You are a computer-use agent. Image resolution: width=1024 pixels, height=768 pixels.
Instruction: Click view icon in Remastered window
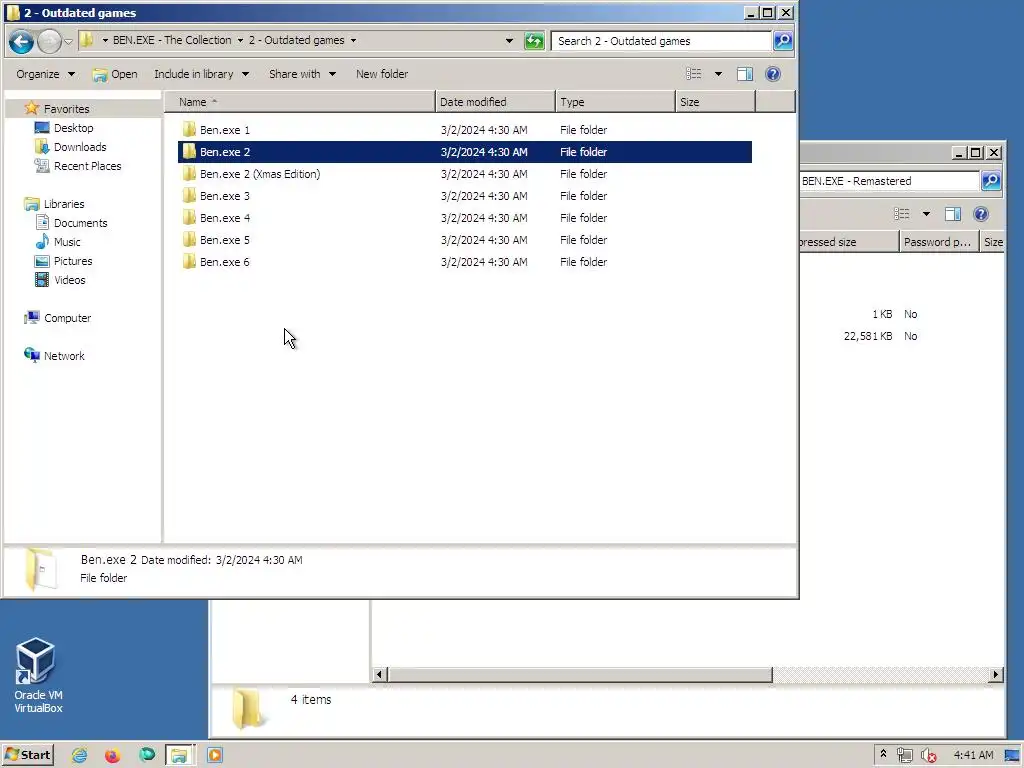pos(902,214)
